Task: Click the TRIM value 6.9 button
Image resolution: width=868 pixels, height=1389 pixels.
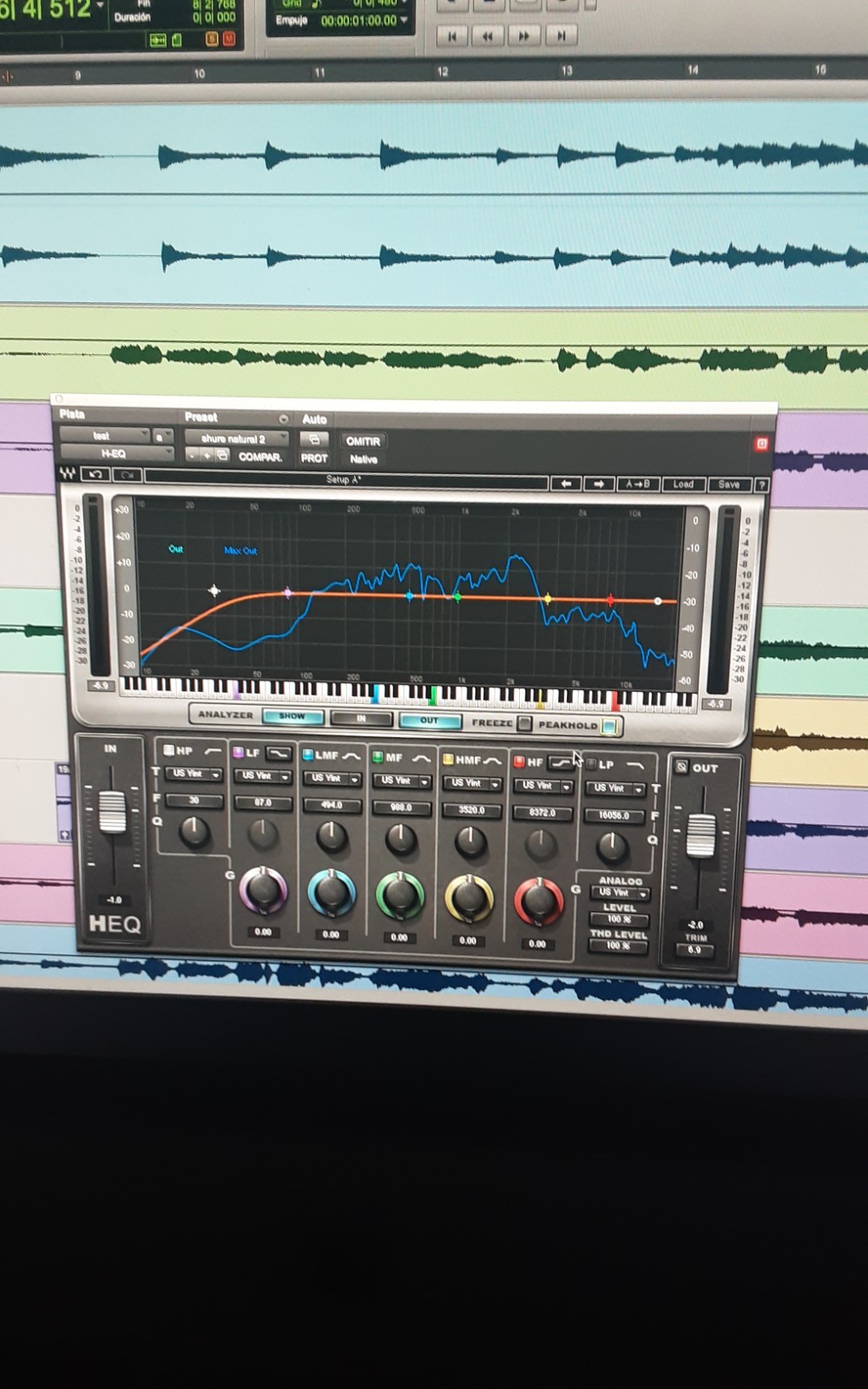Action: click(x=694, y=950)
